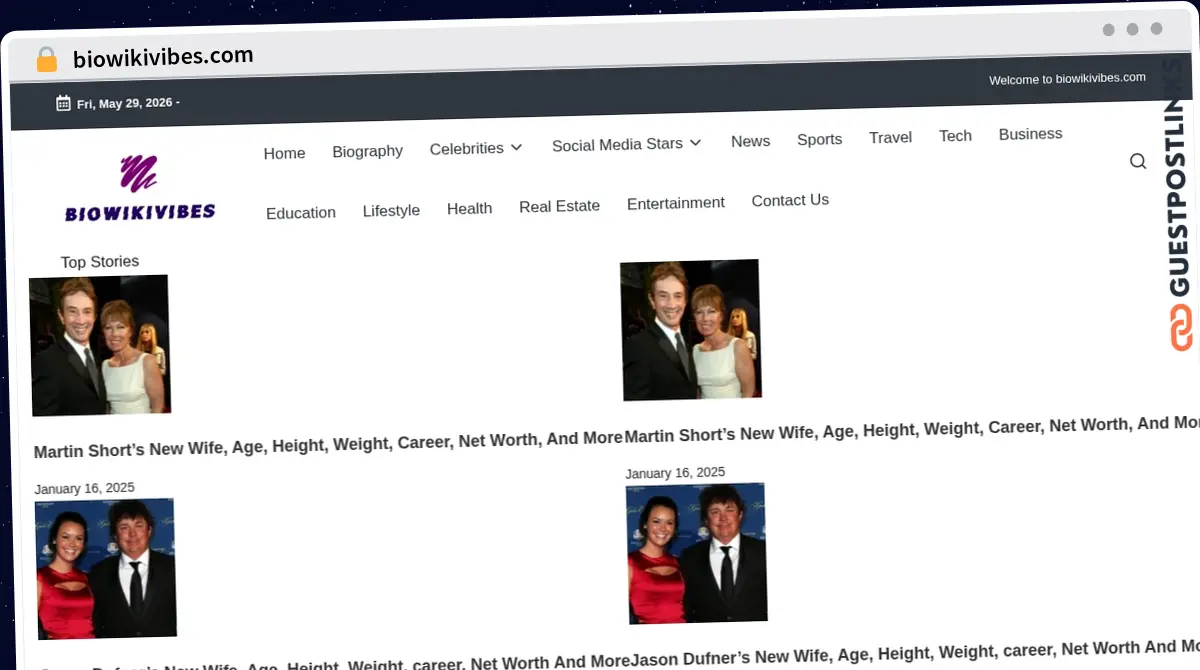Click the Top Stories heading
Viewport: 1200px width, 670px height.
100,262
